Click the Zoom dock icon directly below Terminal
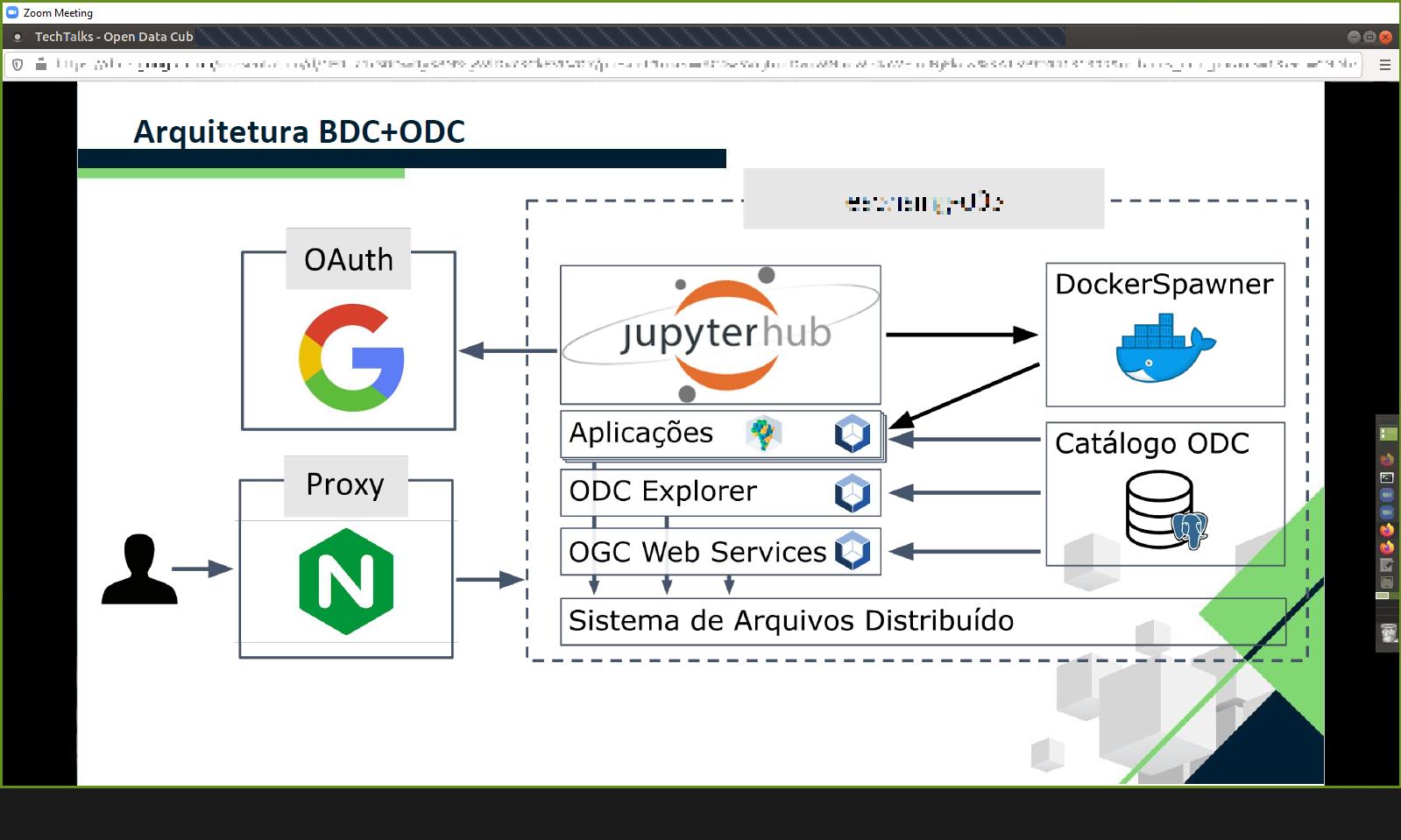This screenshot has width=1401, height=840. 1387,495
